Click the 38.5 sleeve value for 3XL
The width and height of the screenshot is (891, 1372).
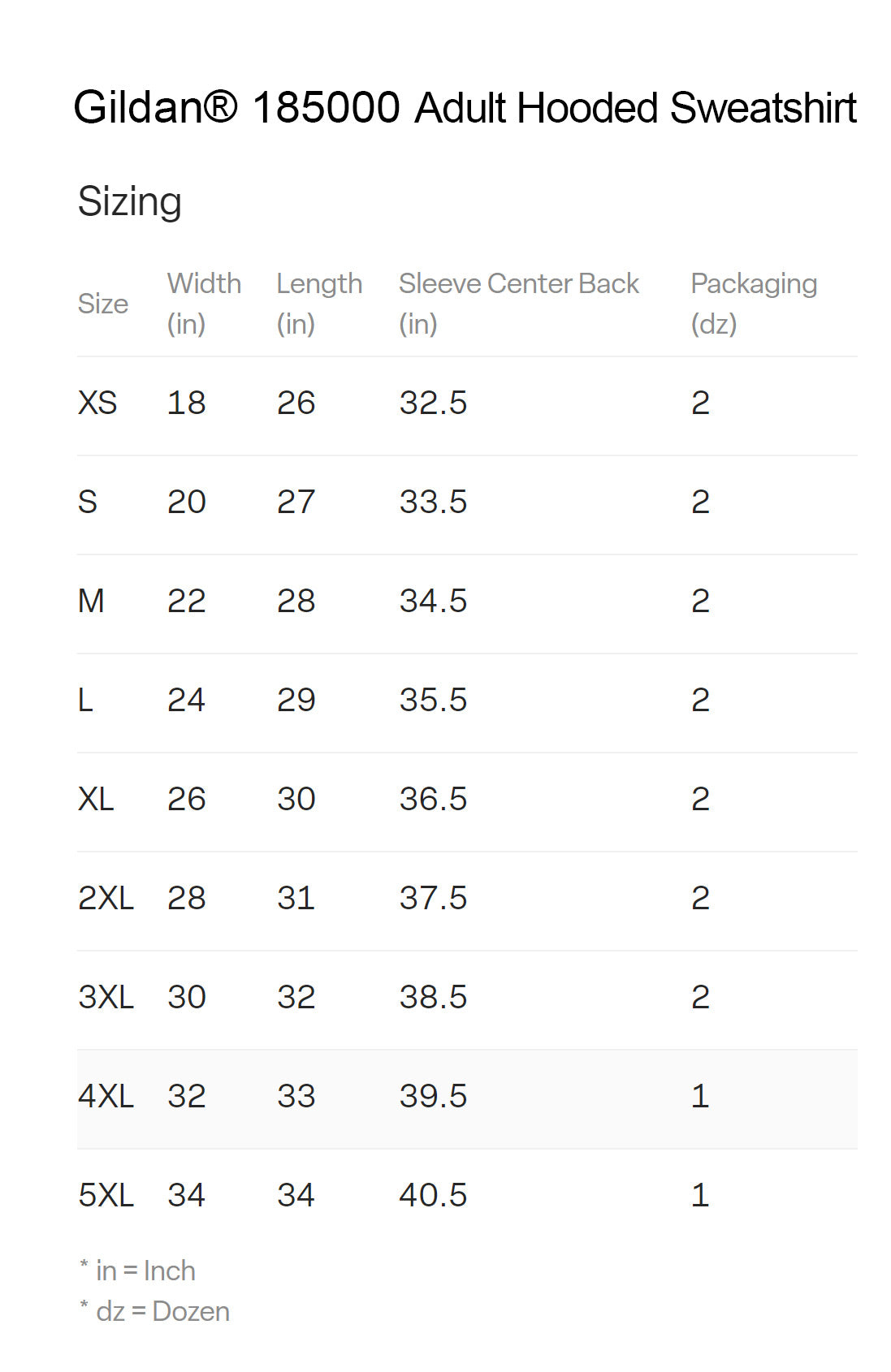[x=433, y=997]
